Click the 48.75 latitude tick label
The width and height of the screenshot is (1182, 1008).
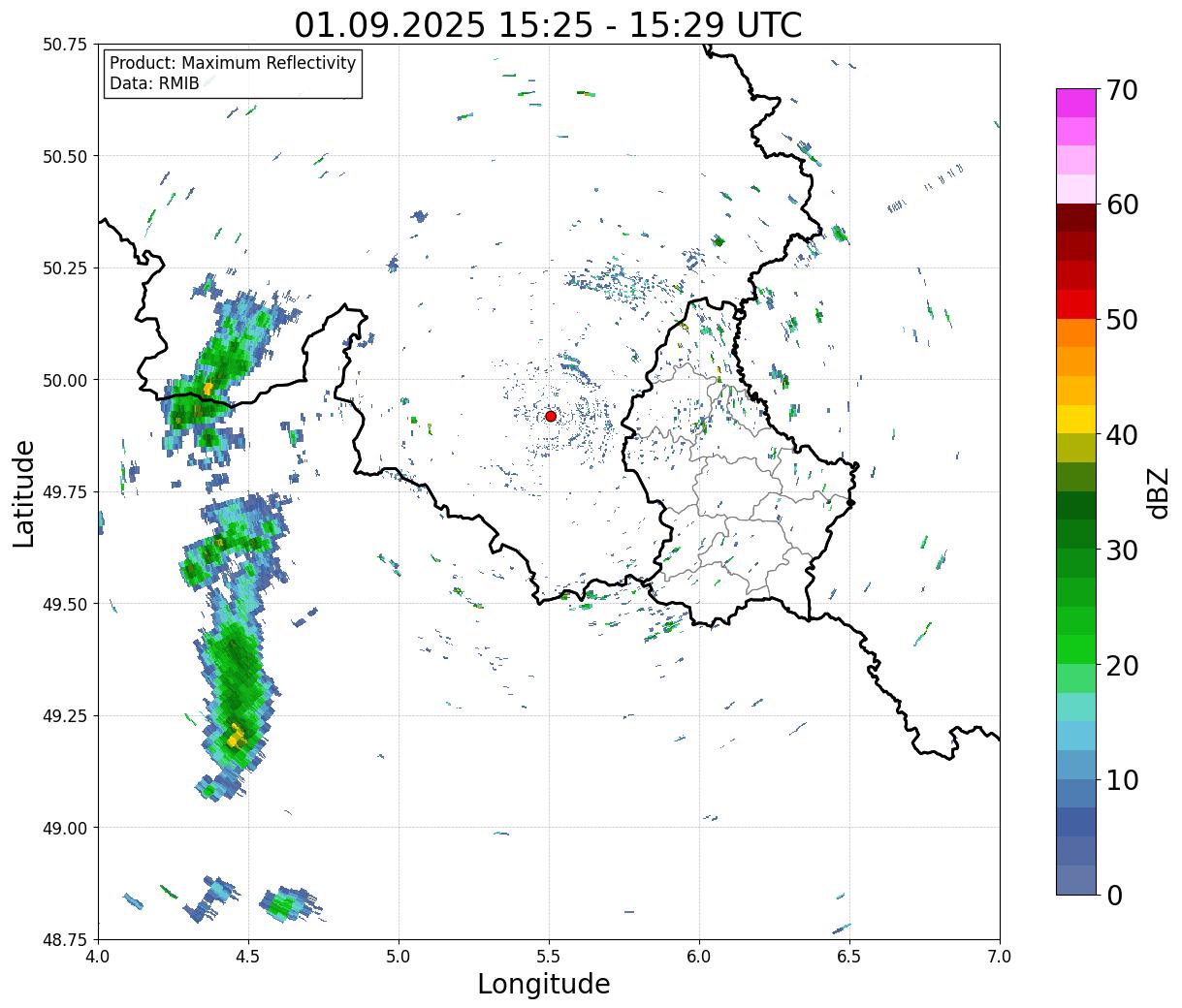click(x=64, y=939)
